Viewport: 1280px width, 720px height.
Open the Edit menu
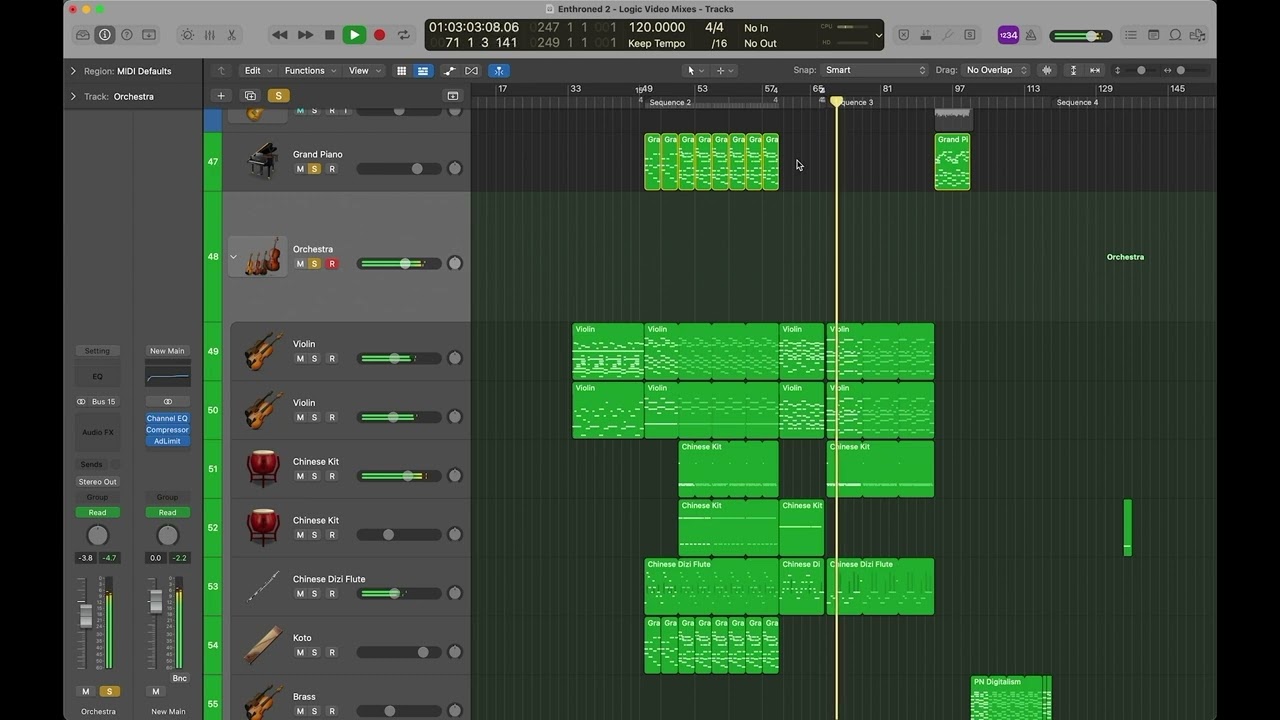(x=257, y=71)
